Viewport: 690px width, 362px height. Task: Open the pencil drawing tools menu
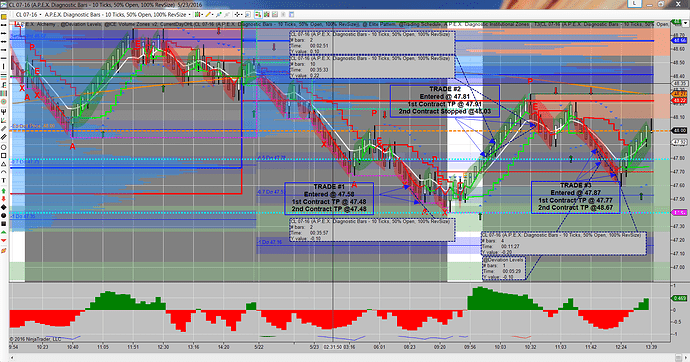pos(210,15)
